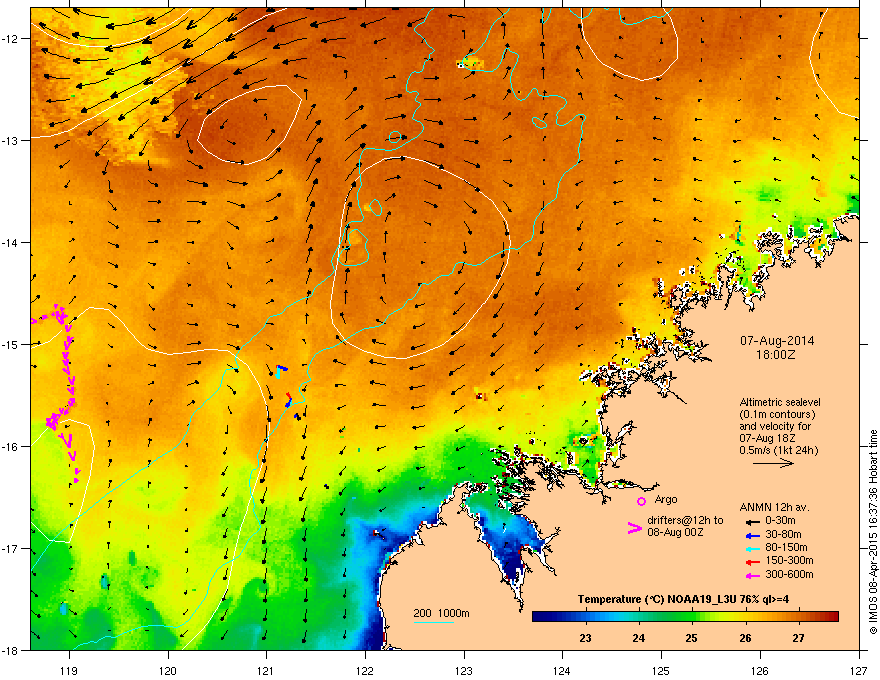Click the longitude axis label 127
Screen dimensions: 880x680
point(859,670)
